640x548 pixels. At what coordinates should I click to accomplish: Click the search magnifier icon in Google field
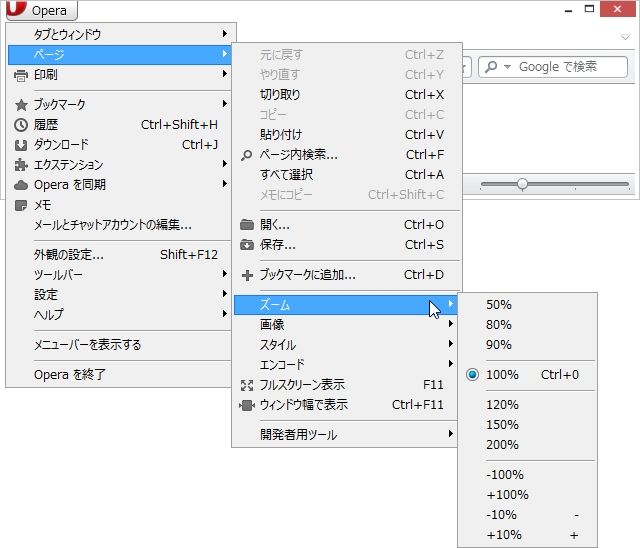(x=491, y=67)
